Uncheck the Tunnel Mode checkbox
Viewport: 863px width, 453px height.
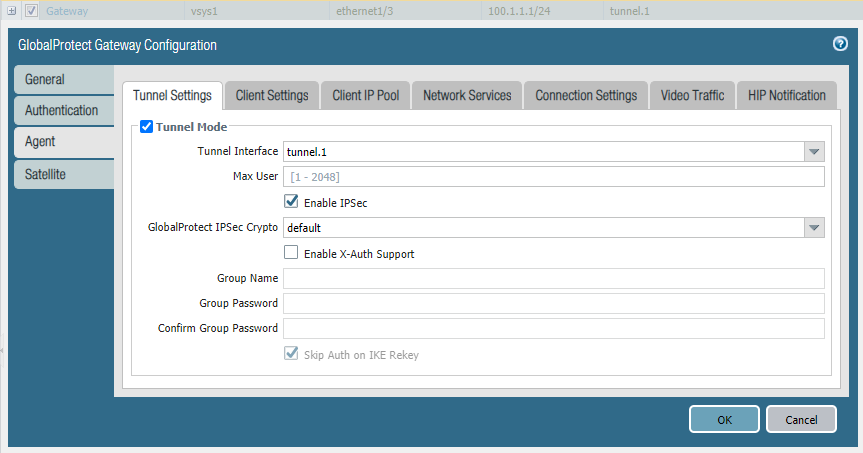[146, 127]
